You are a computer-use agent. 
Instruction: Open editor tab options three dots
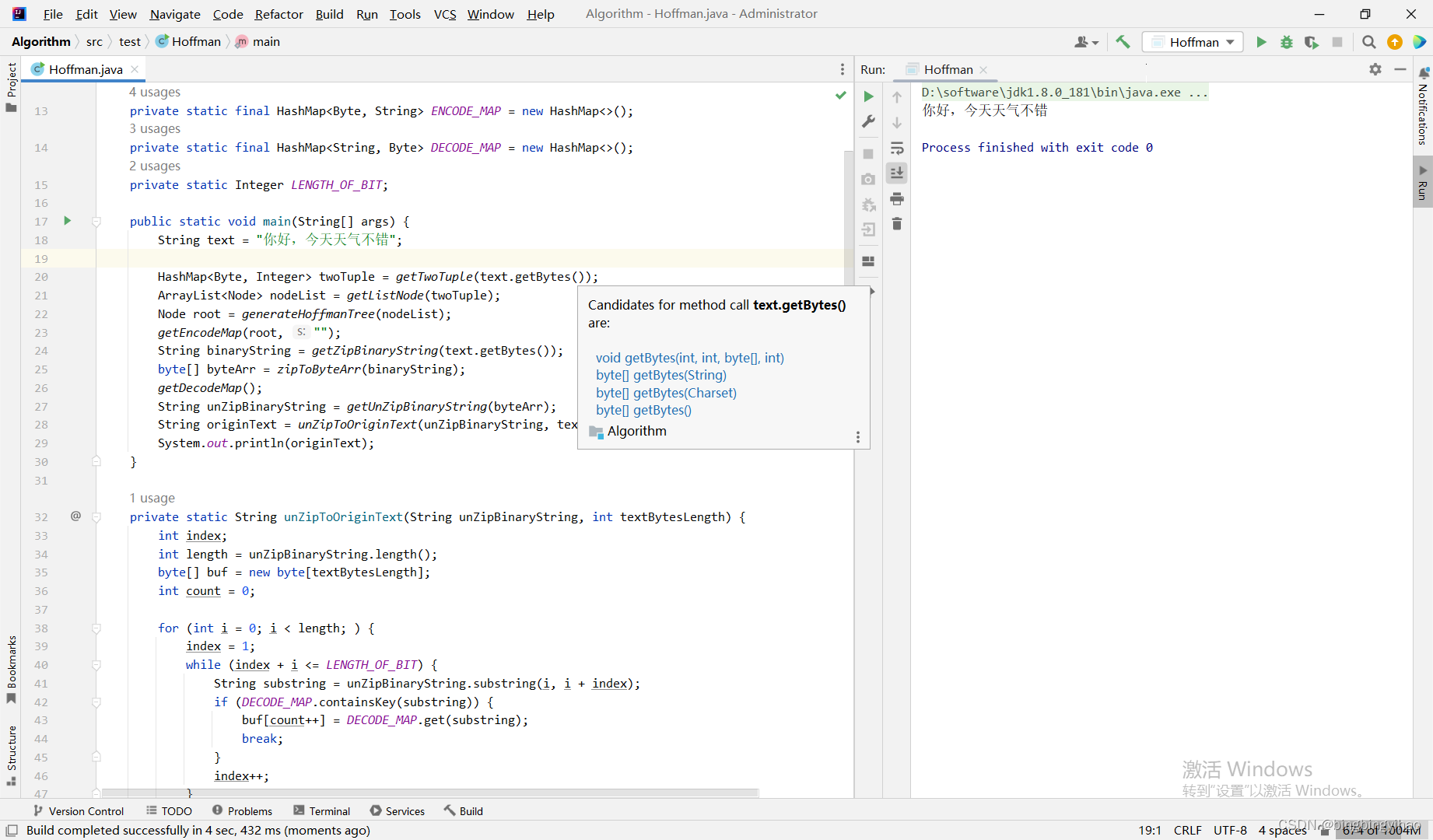(x=843, y=69)
